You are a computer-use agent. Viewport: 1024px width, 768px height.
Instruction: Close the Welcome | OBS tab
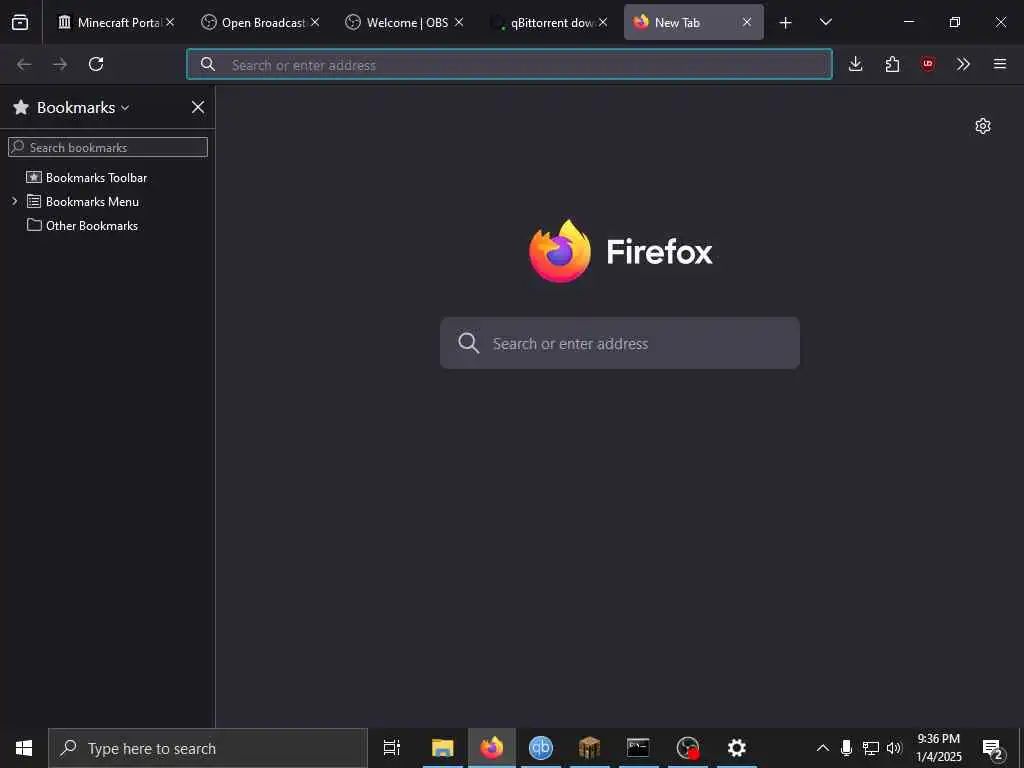[x=459, y=22]
